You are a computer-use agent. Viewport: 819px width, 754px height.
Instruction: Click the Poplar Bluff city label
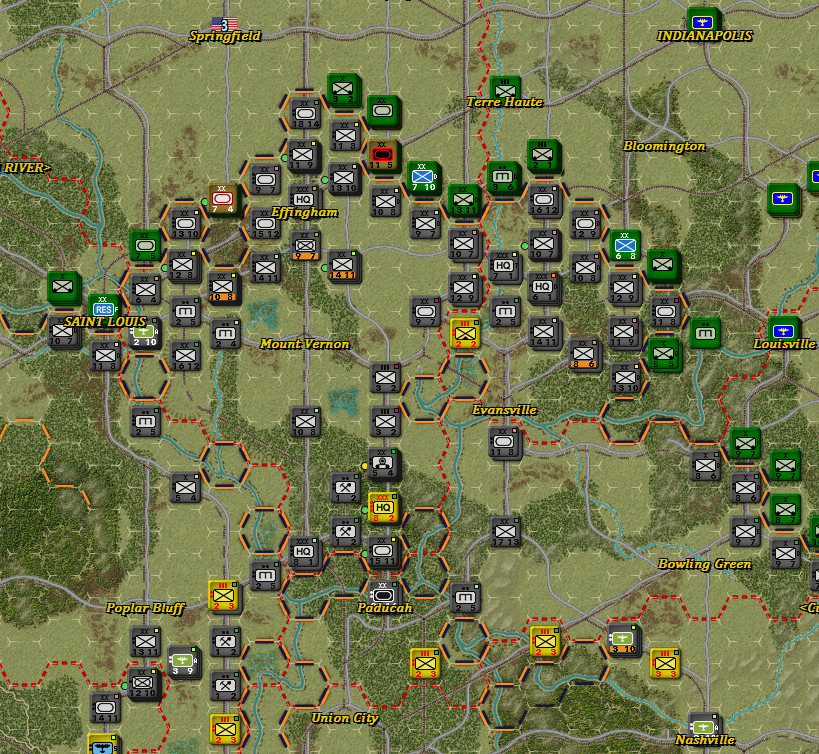(x=145, y=608)
